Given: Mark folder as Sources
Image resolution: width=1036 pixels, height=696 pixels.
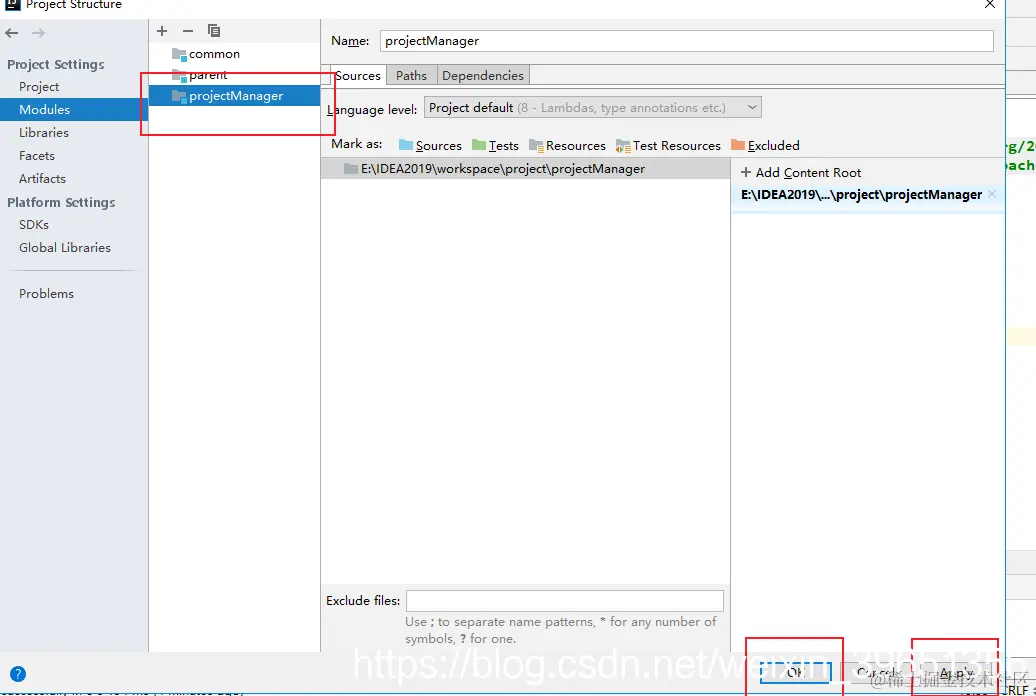Looking at the screenshot, I should pyautogui.click(x=430, y=145).
